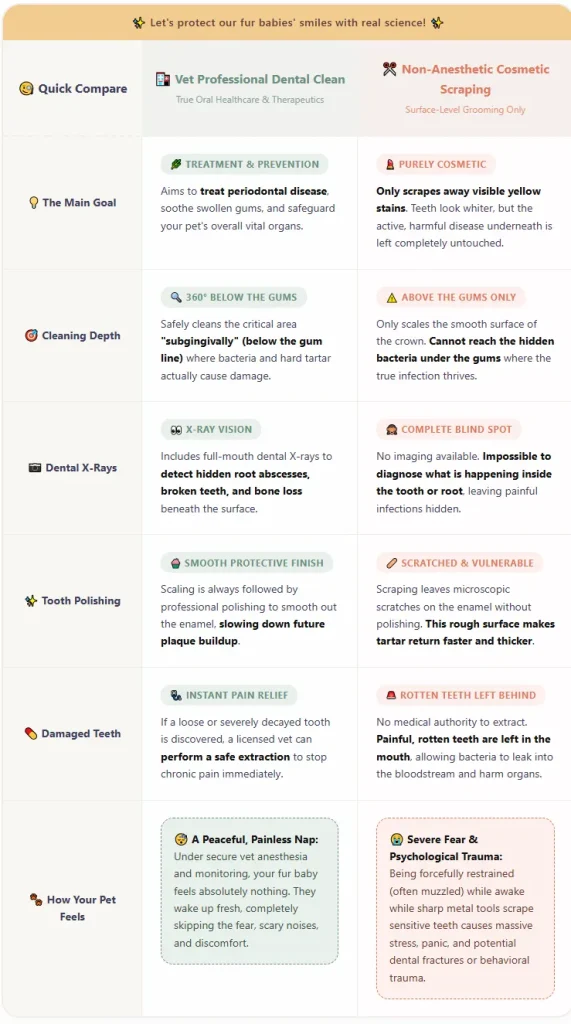Click the hospital icon beside Vet Professional Dental Clean
This screenshot has width=571, height=1024.
point(163,79)
